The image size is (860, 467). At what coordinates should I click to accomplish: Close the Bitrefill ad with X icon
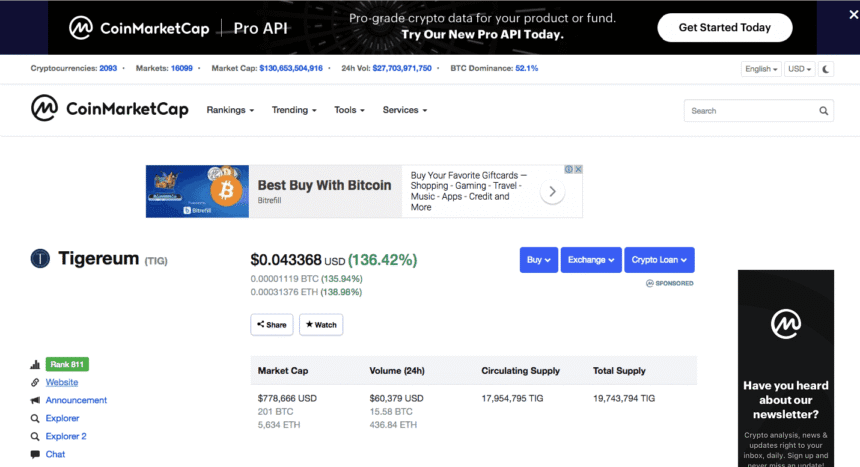(578, 170)
